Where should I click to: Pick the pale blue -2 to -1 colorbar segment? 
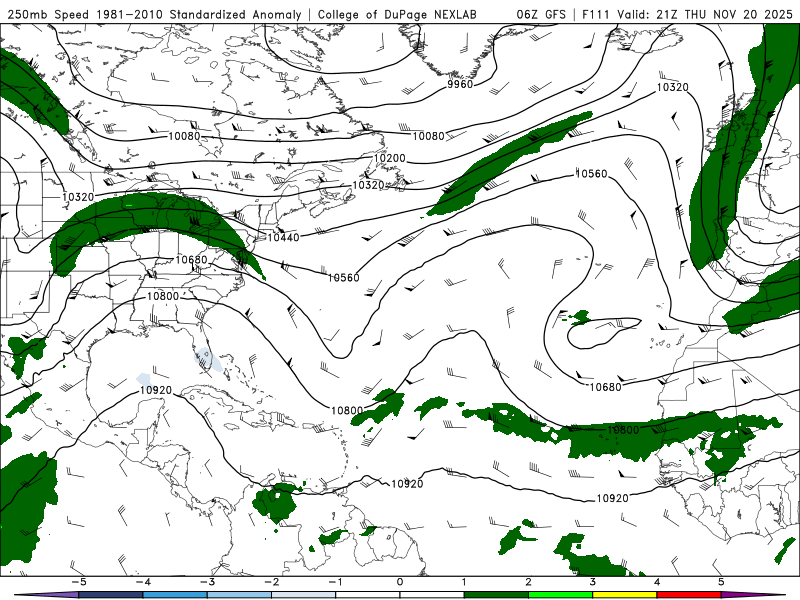click(x=304, y=595)
